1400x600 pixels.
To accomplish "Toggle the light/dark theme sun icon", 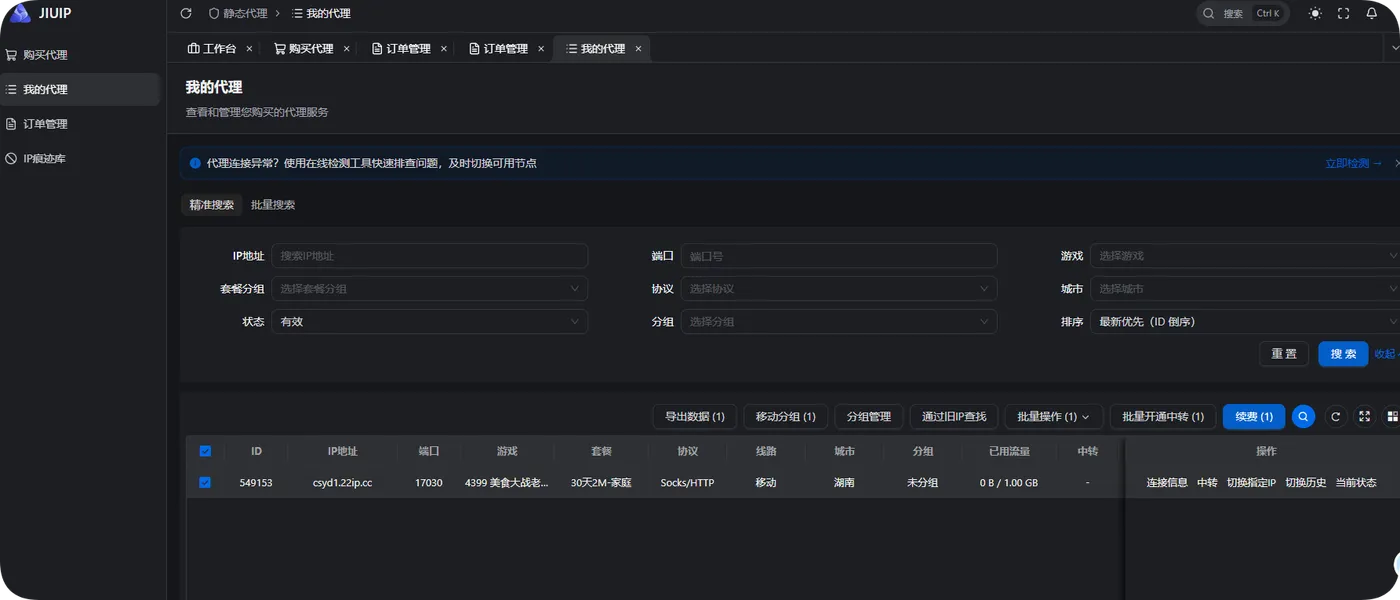I will [1315, 14].
